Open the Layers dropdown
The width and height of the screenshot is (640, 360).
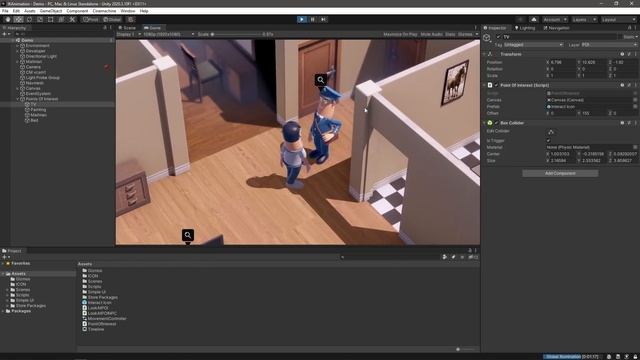tap(584, 19)
